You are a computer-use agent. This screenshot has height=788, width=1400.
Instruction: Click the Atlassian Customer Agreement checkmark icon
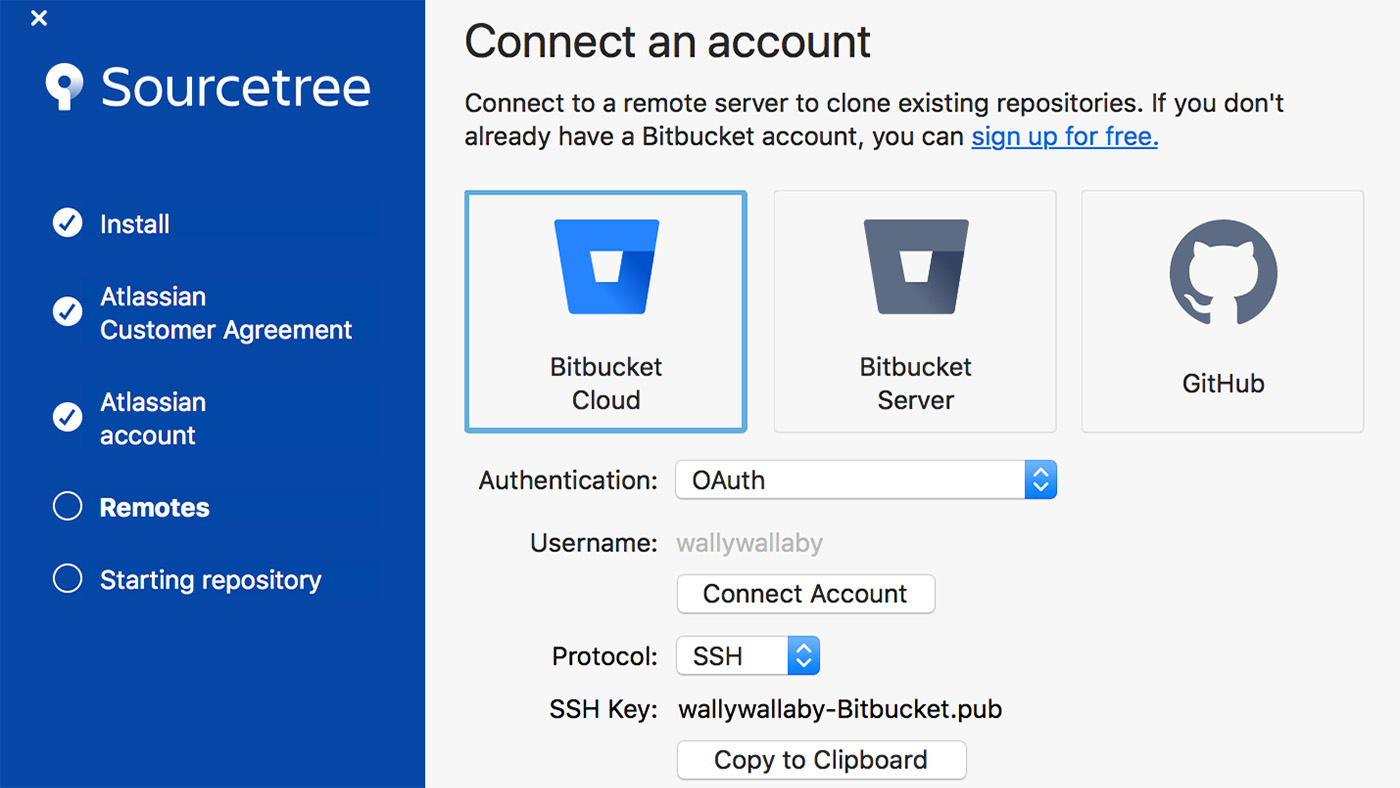tap(67, 312)
